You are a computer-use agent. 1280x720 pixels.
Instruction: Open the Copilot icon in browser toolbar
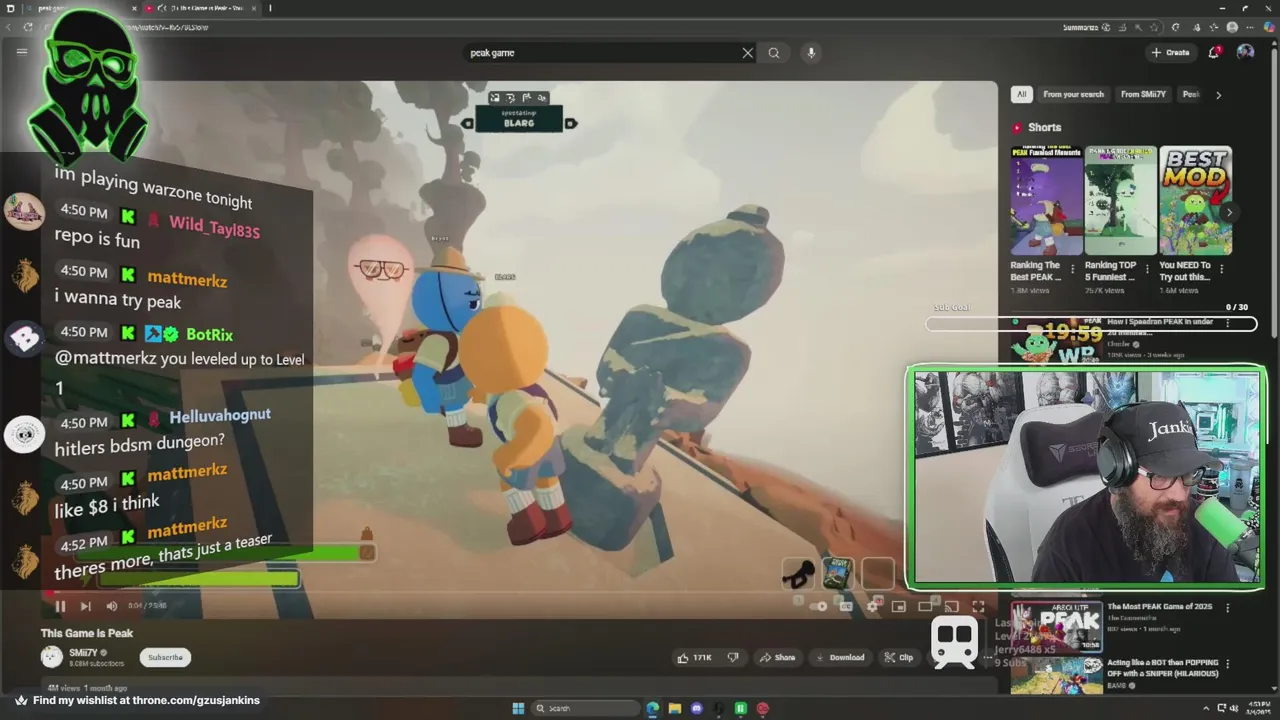pyautogui.click(x=1269, y=27)
